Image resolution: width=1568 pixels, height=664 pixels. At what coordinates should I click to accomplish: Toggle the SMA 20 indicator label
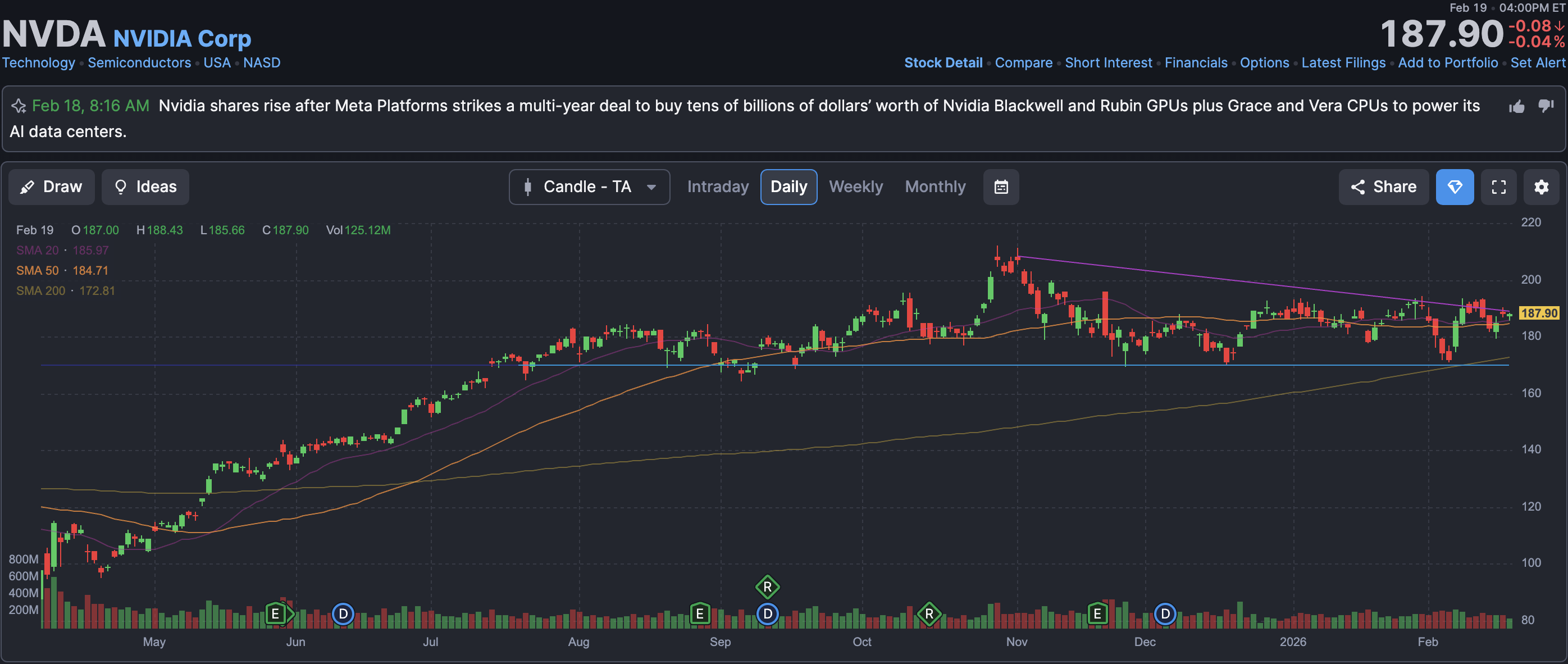click(38, 250)
